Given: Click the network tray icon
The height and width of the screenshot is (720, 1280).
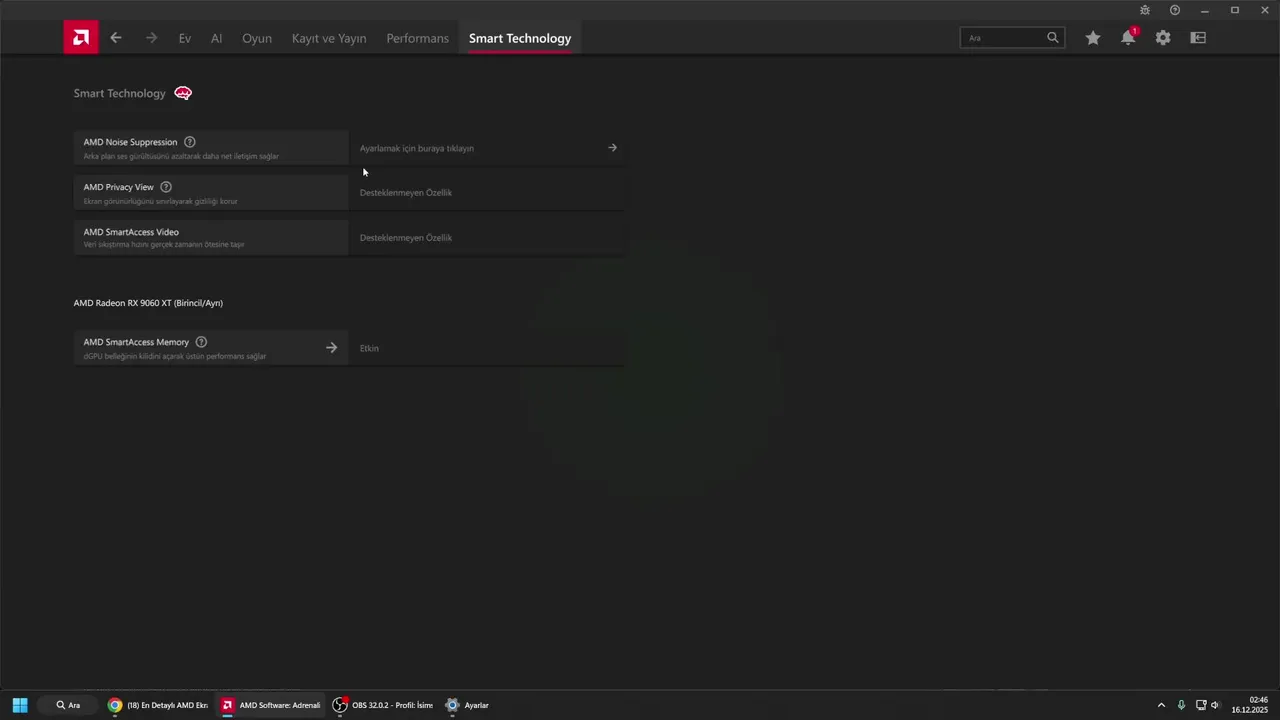Looking at the screenshot, I should (1201, 705).
